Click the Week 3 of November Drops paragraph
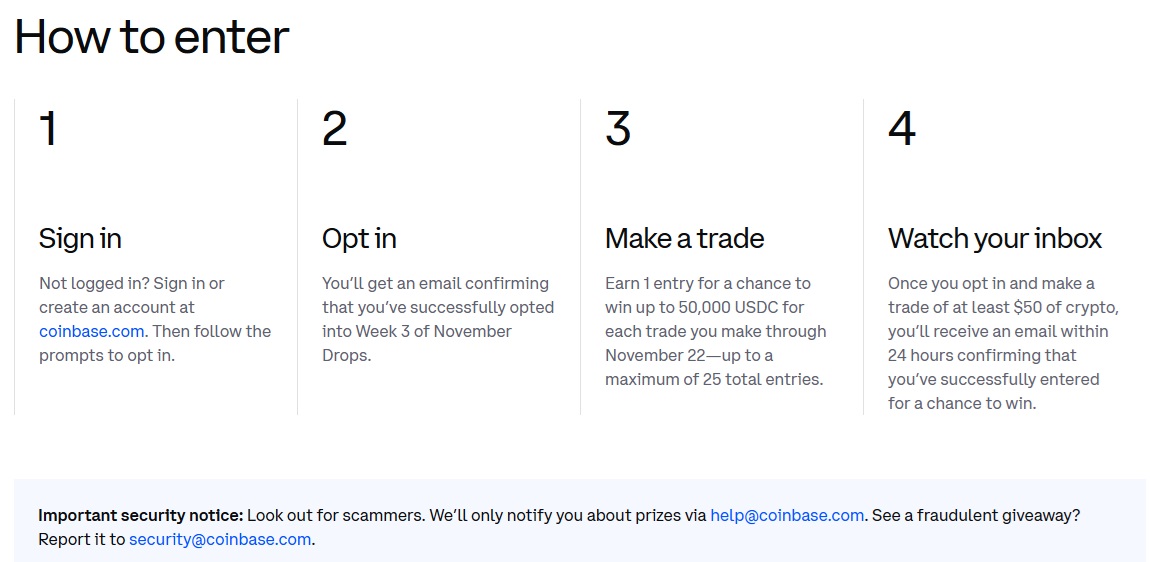This screenshot has height=562, width=1150. (437, 319)
